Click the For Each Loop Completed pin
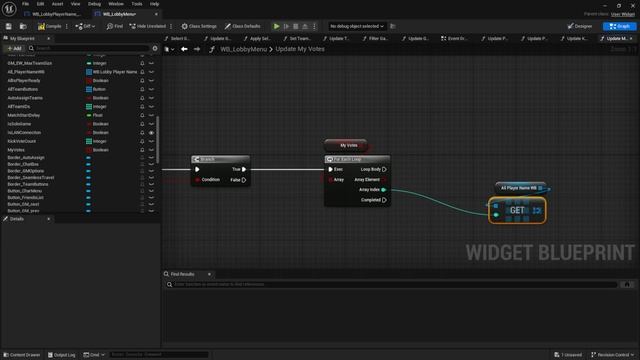The height and width of the screenshot is (360, 640). (384, 200)
